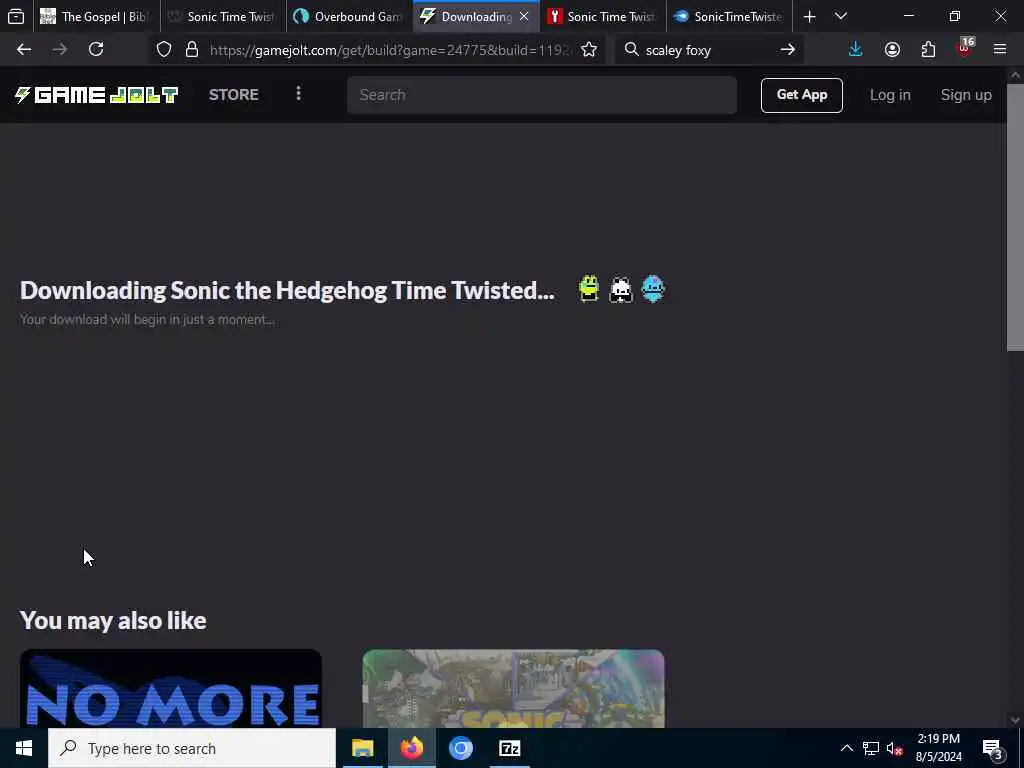Open Firefox account icon

point(892,50)
